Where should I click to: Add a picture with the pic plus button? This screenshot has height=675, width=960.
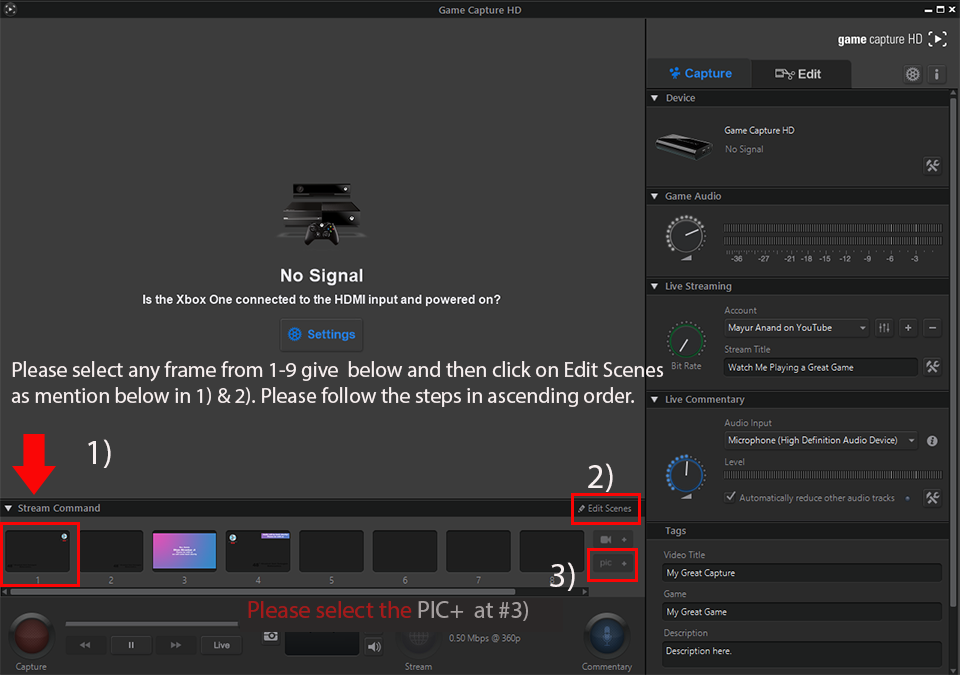click(x=613, y=563)
